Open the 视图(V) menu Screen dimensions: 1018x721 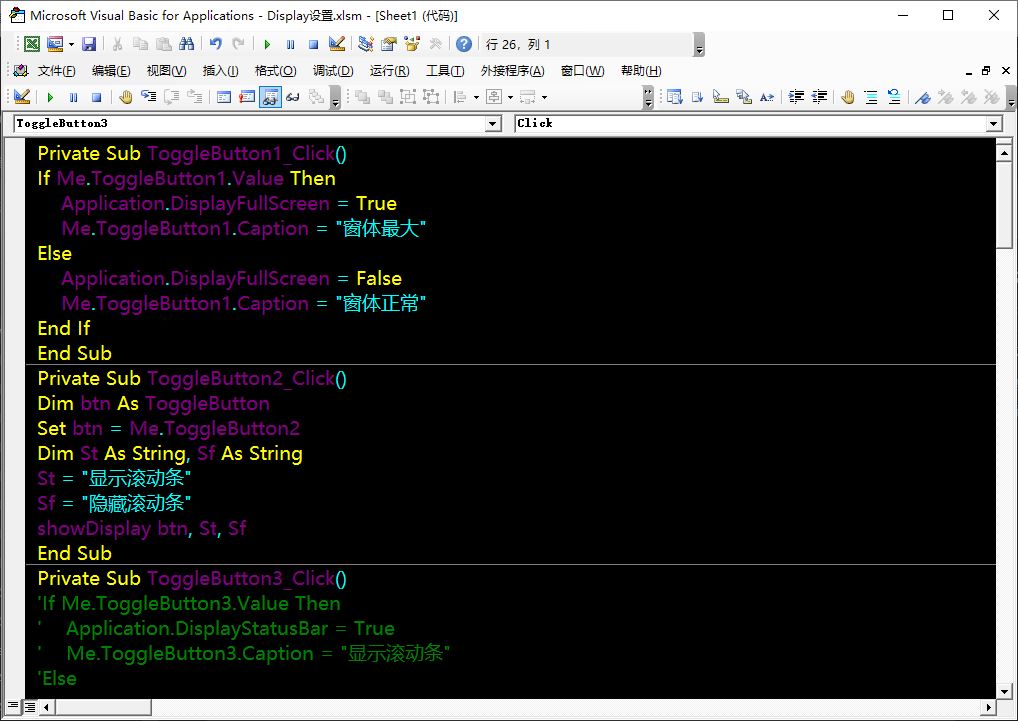166,71
